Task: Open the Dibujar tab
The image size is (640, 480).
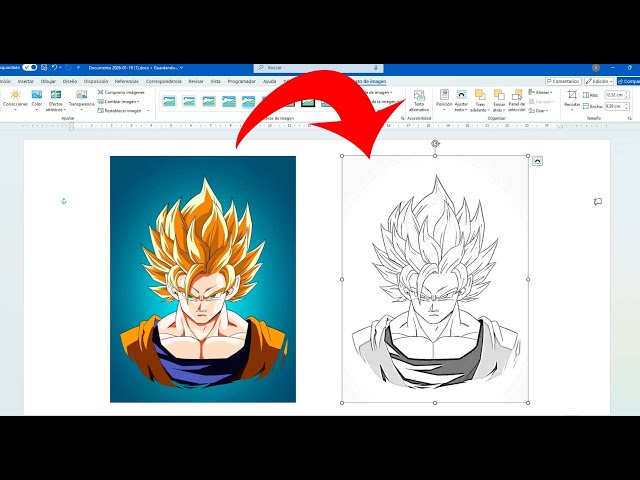Action: pyautogui.click(x=48, y=81)
